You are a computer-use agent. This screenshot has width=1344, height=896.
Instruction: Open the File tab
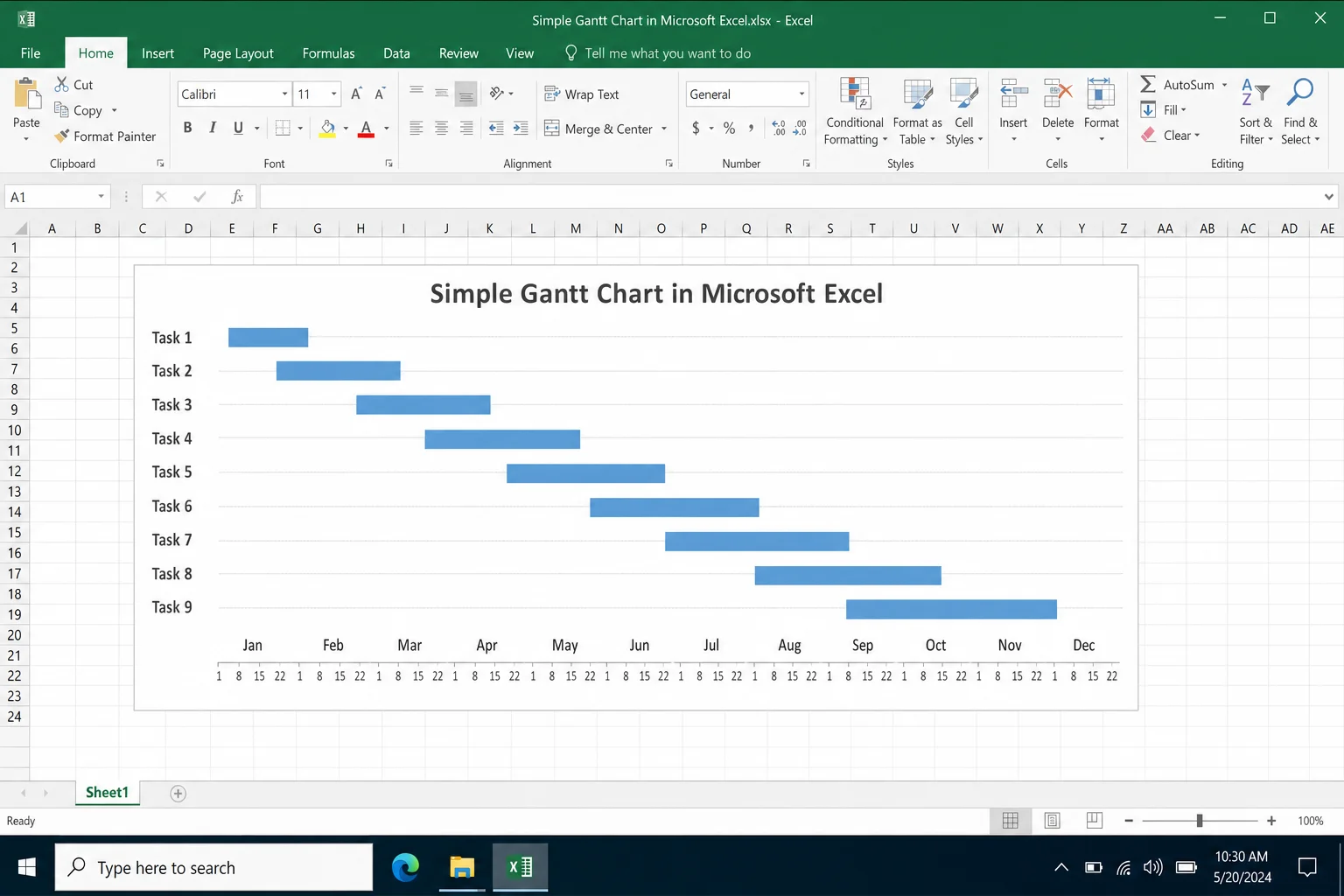pyautogui.click(x=31, y=53)
